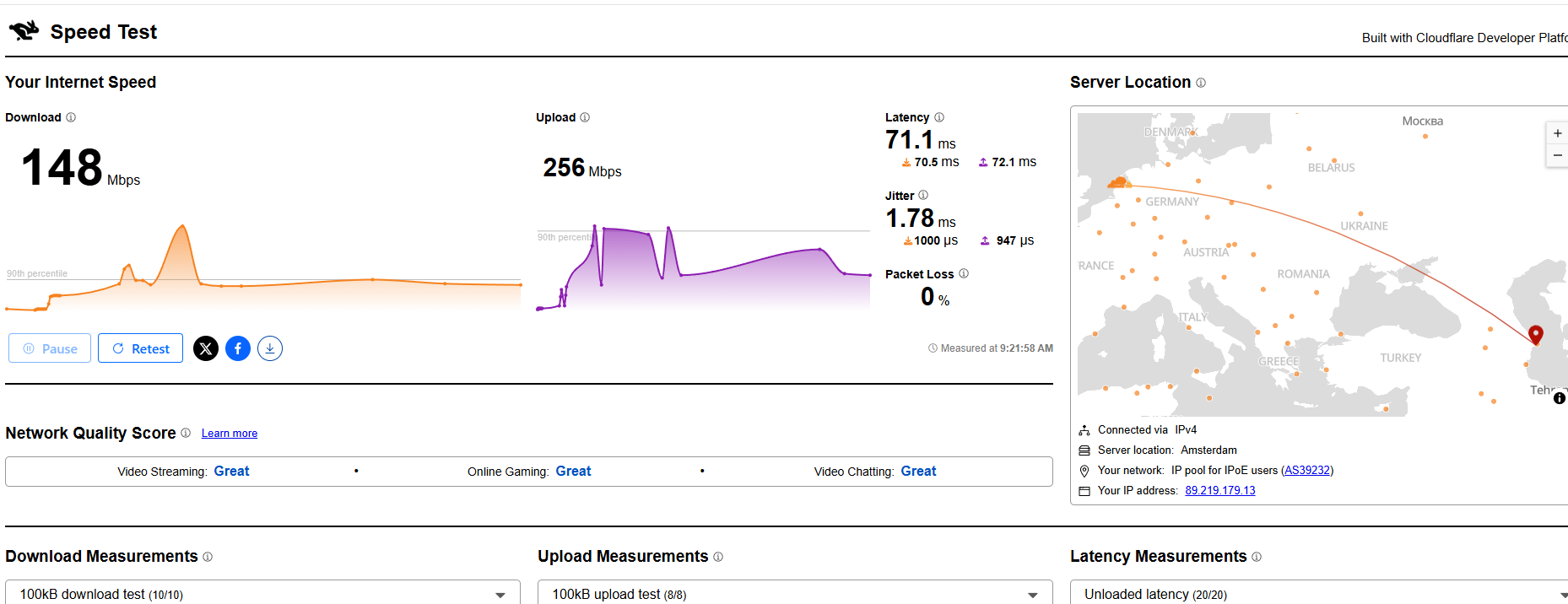Image resolution: width=1568 pixels, height=604 pixels.
Task: Zoom out on the server map
Action: click(x=1557, y=155)
